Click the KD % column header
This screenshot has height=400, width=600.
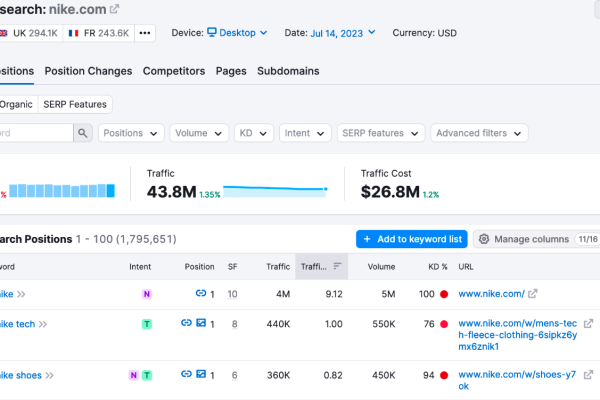tap(438, 267)
